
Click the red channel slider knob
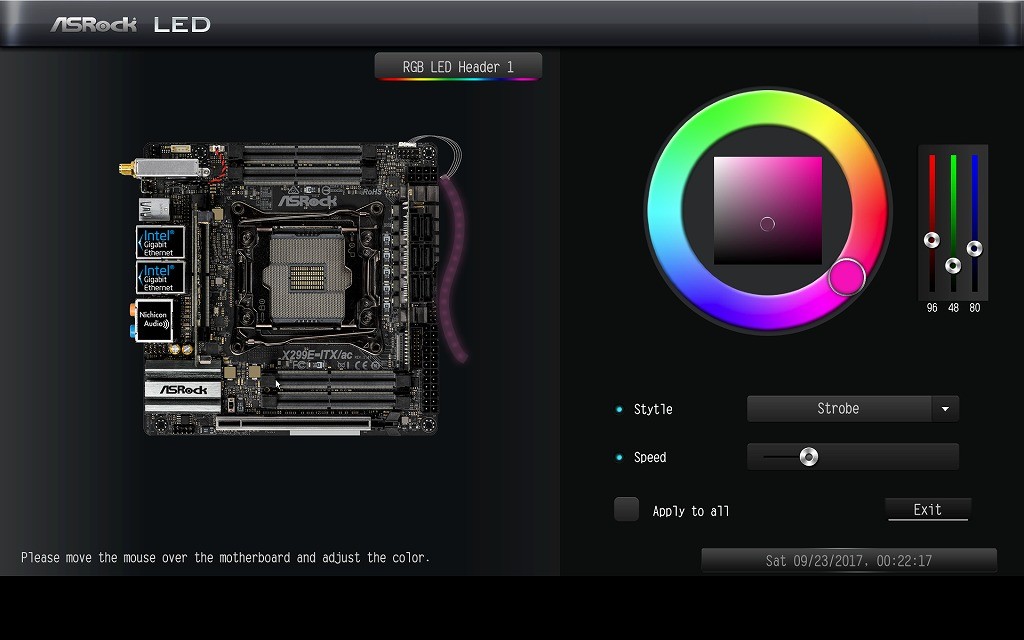[x=932, y=240]
